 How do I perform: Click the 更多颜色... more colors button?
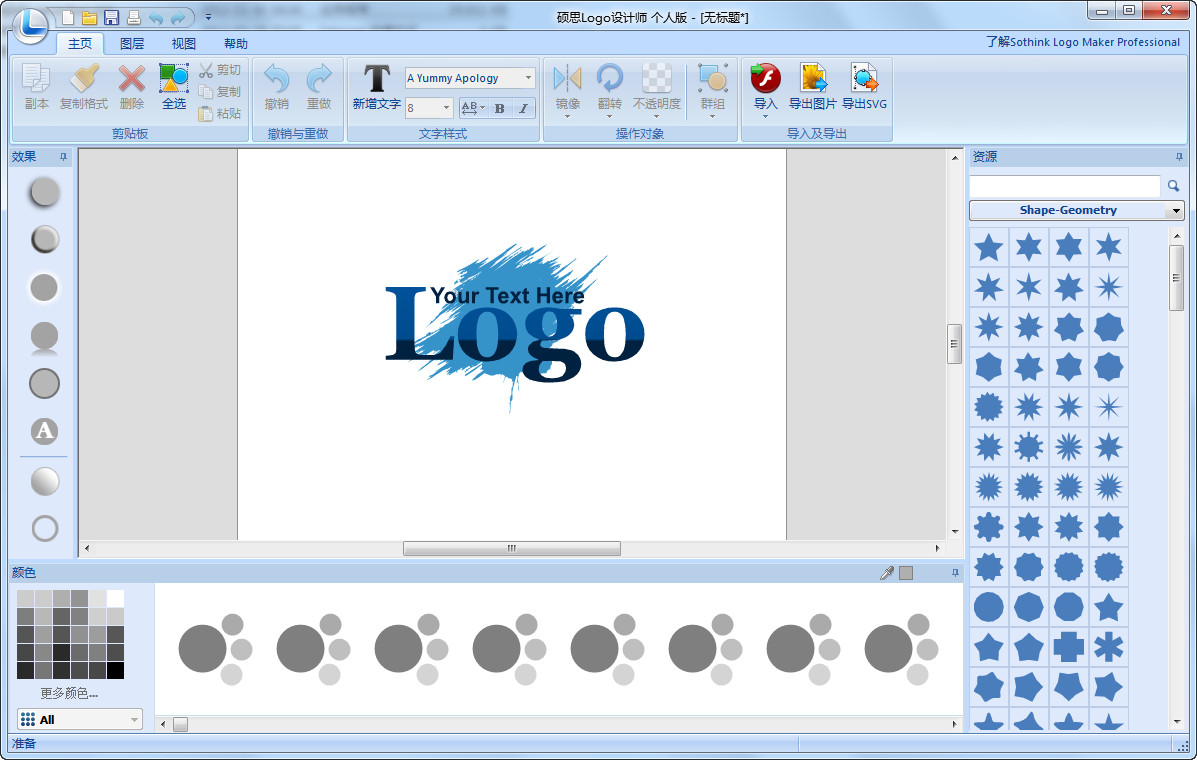69,694
